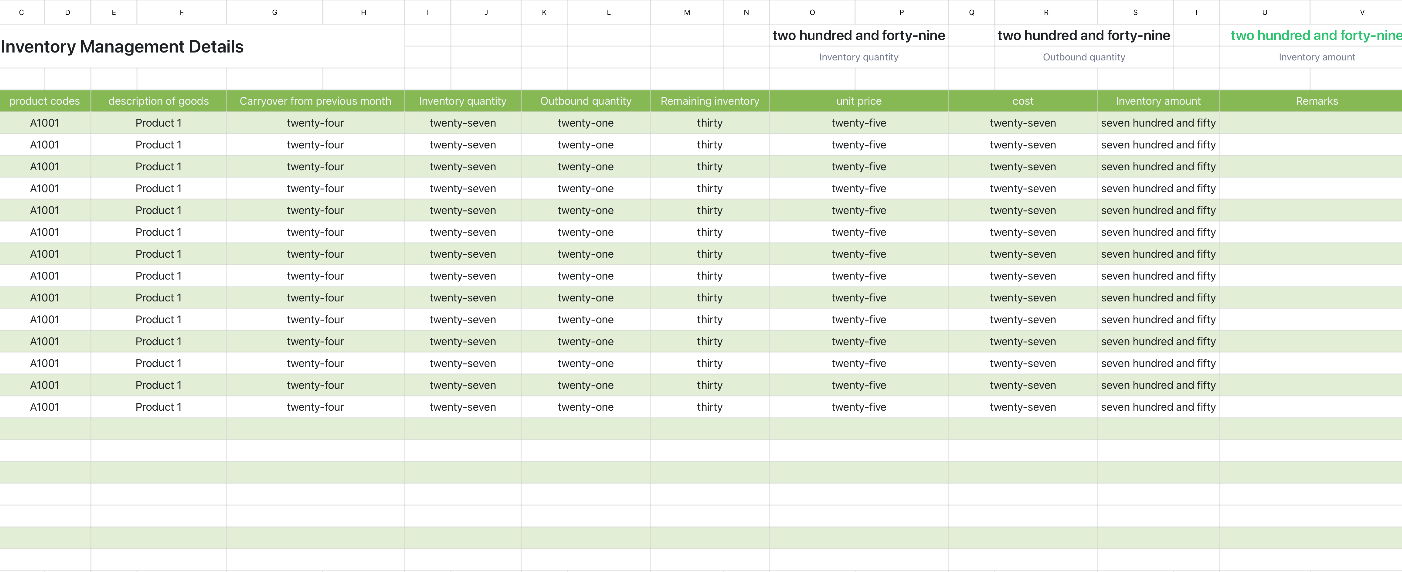Screen dimensions: 1402x572
Task: Select the column G header
Action: click(x=275, y=12)
